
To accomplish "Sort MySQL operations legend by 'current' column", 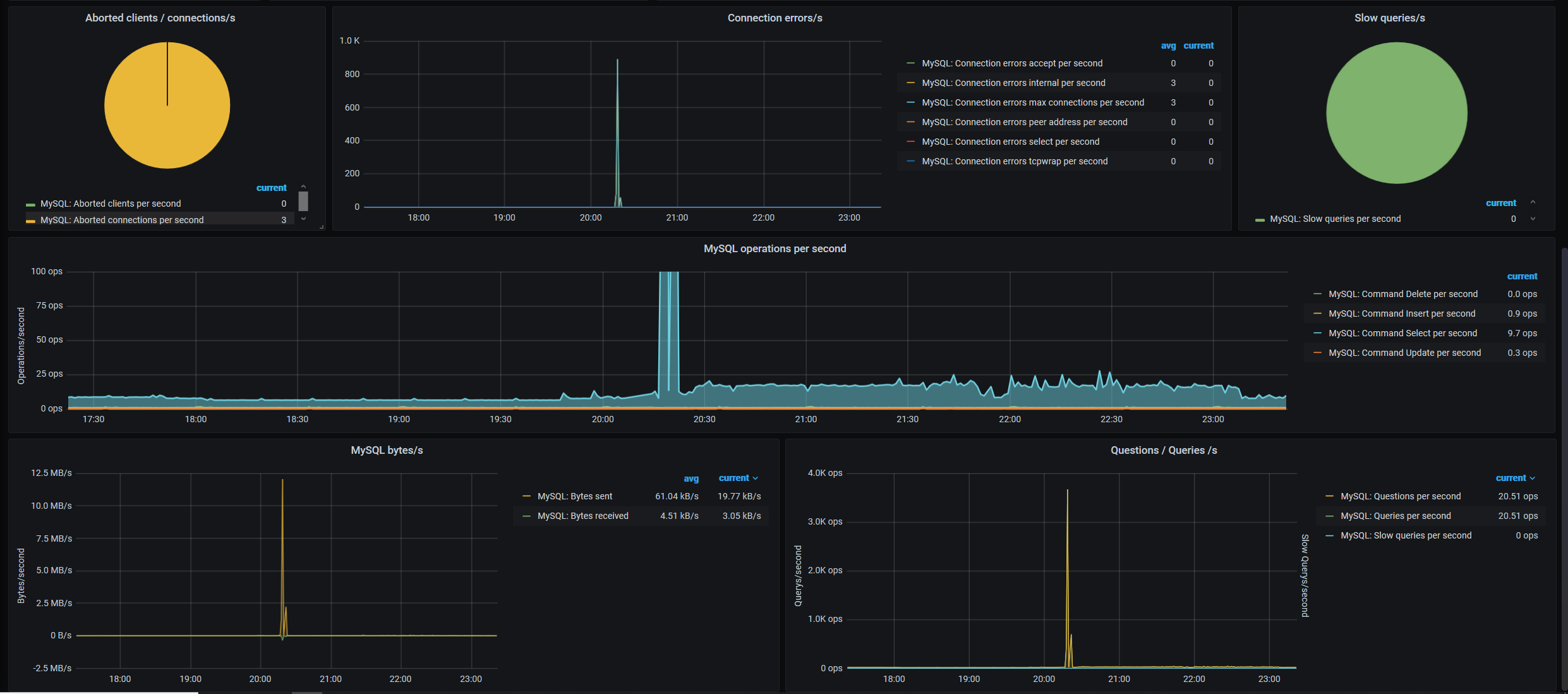I will tap(1522, 277).
